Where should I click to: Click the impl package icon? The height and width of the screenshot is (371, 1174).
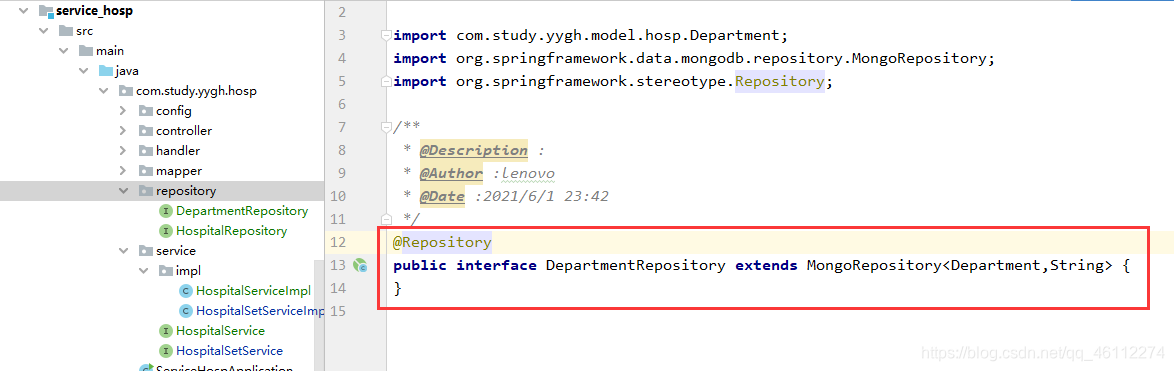click(x=165, y=271)
